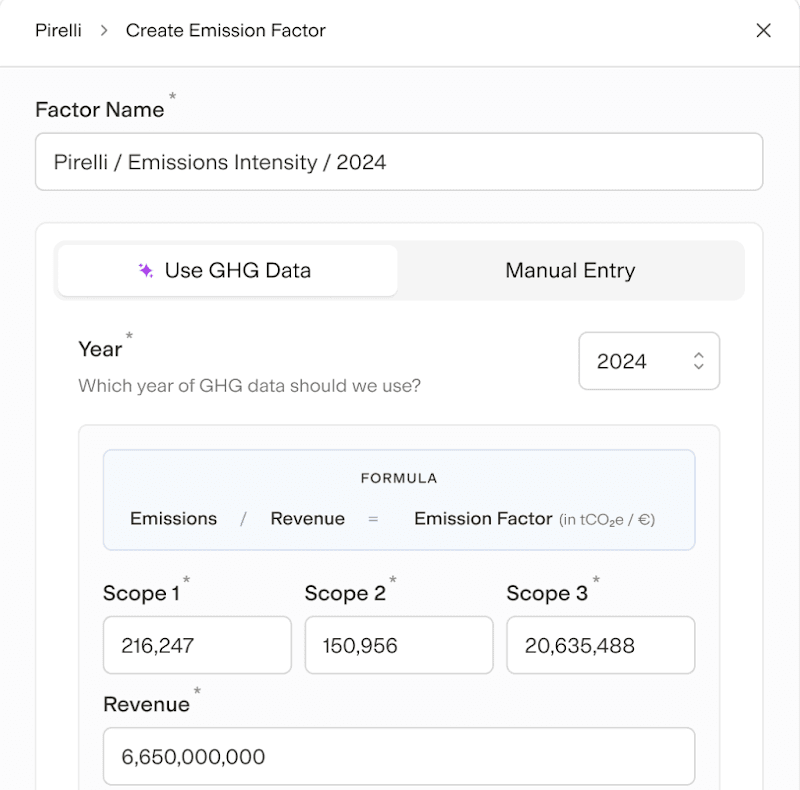
Task: Switch to Manual Entry tab
Action: pyautogui.click(x=570, y=270)
